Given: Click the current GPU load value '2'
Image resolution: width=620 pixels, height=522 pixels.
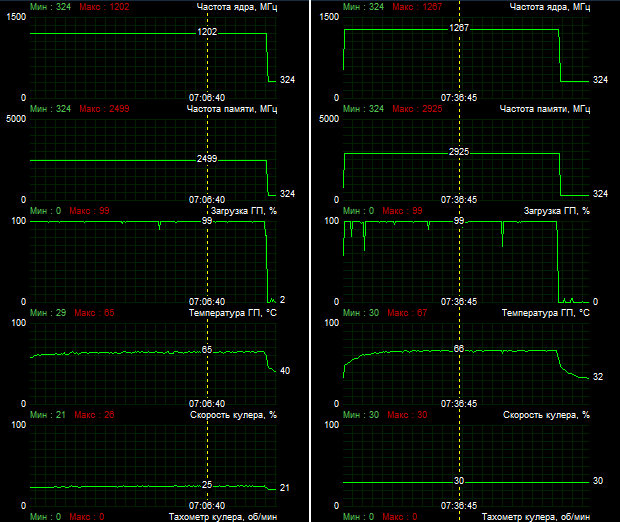Looking at the screenshot, I should click(x=282, y=300).
